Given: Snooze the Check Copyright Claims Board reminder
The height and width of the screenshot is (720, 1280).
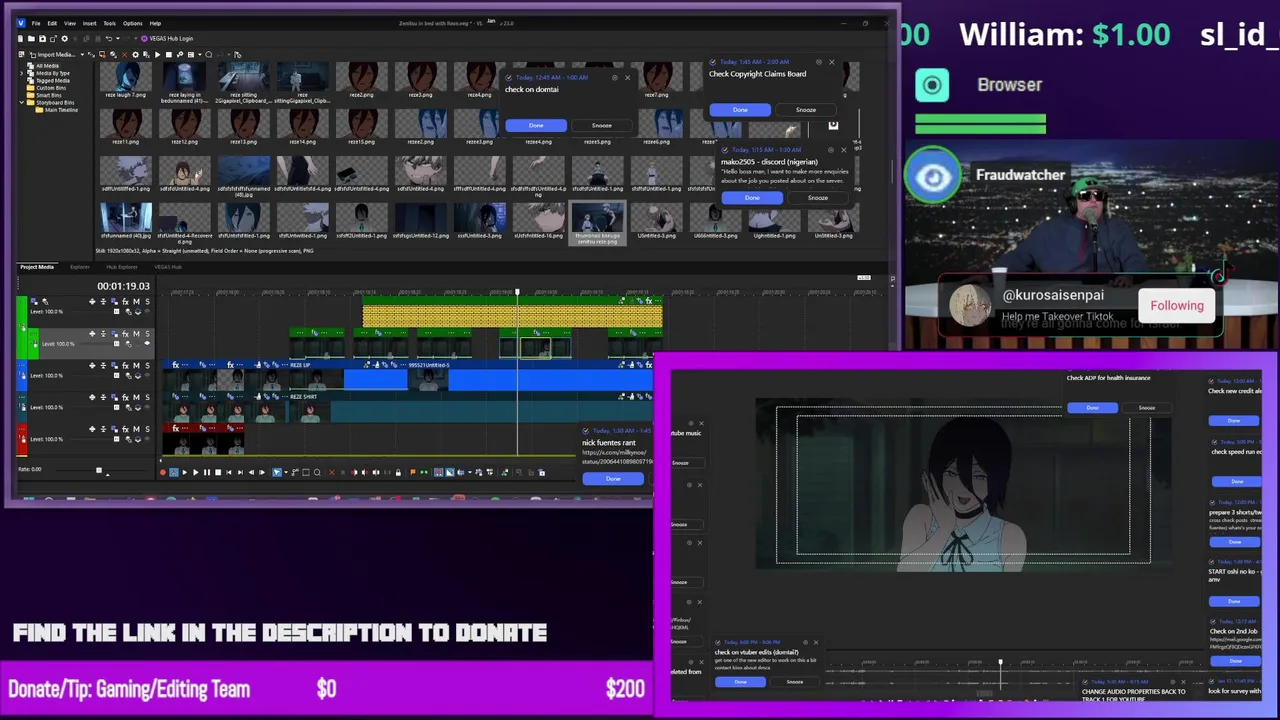Looking at the screenshot, I should [x=806, y=110].
